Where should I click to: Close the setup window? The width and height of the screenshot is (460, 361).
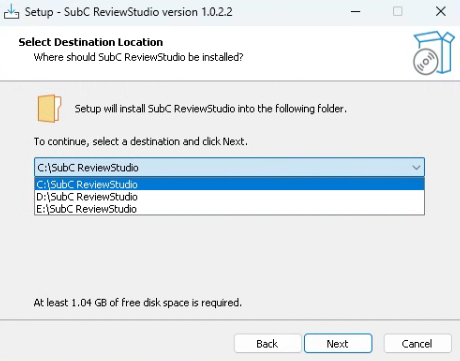441,12
